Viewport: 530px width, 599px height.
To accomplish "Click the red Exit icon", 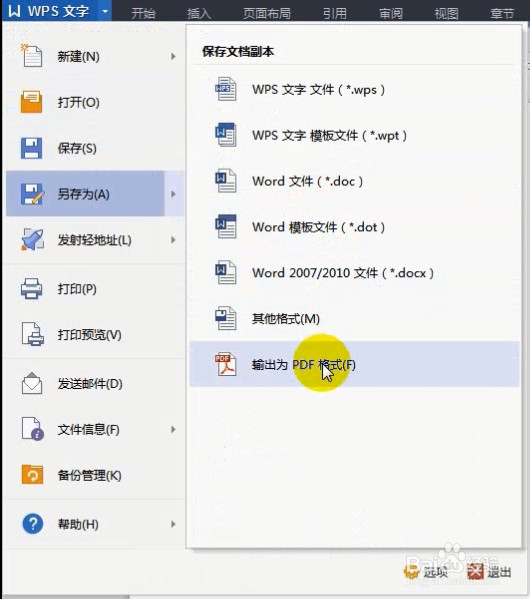I will (x=475, y=571).
